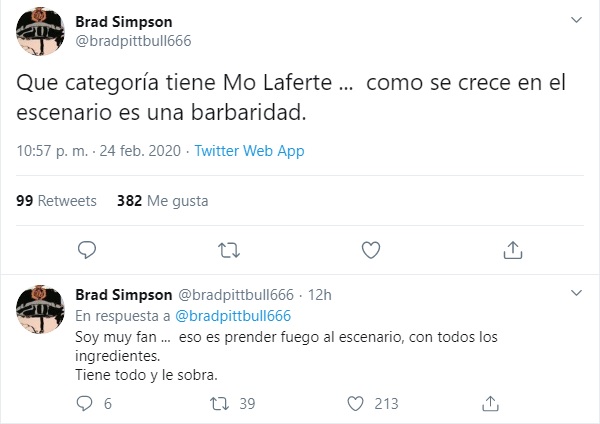Share the main tweet
This screenshot has width=600, height=424.
pos(511,249)
